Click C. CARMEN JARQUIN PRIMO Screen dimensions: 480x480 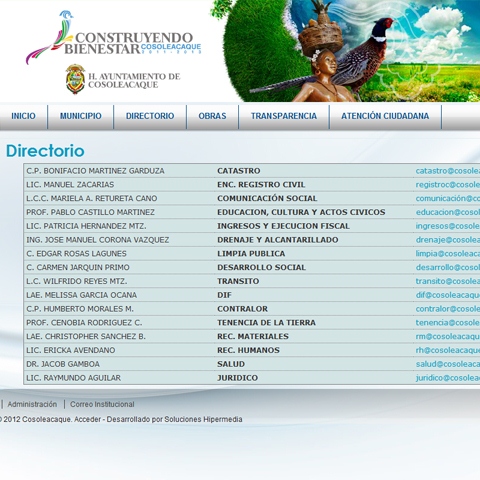[x=78, y=267]
